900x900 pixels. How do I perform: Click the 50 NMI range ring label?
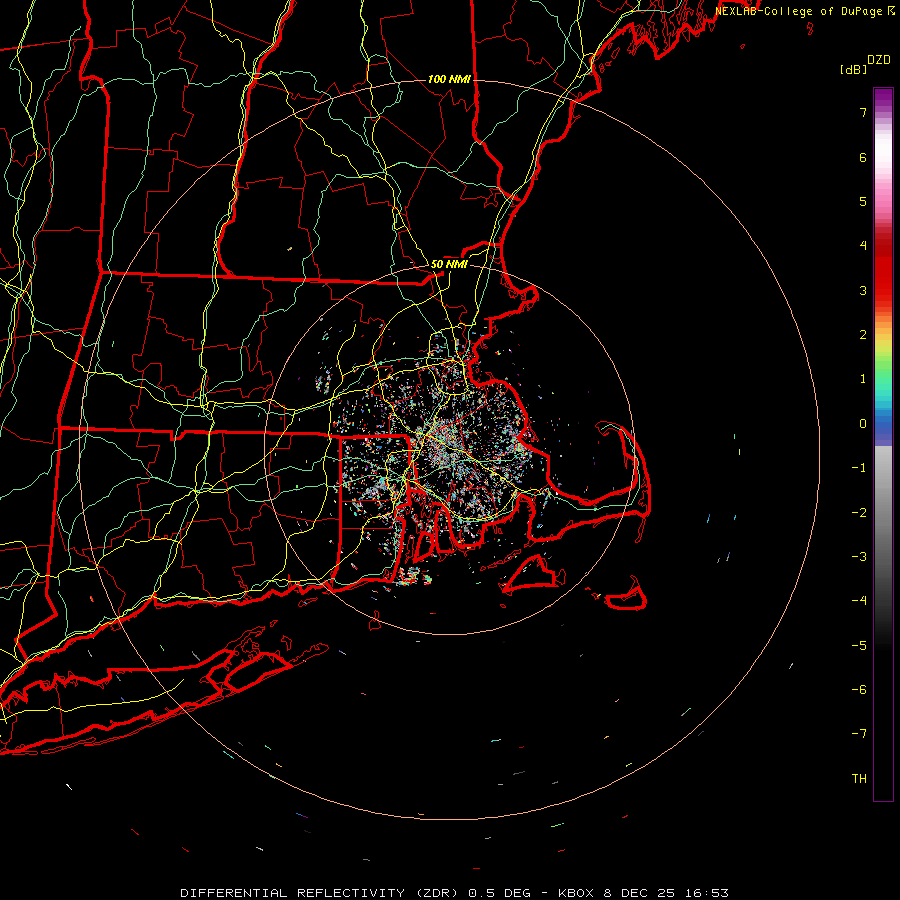click(x=449, y=264)
